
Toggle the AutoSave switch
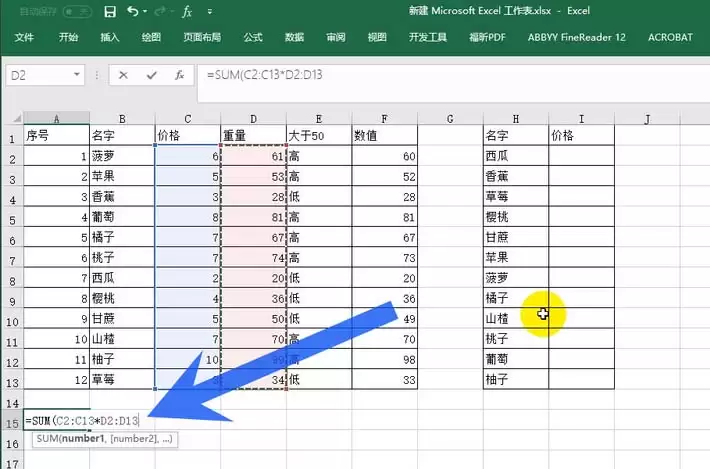pyautogui.click(x=77, y=11)
